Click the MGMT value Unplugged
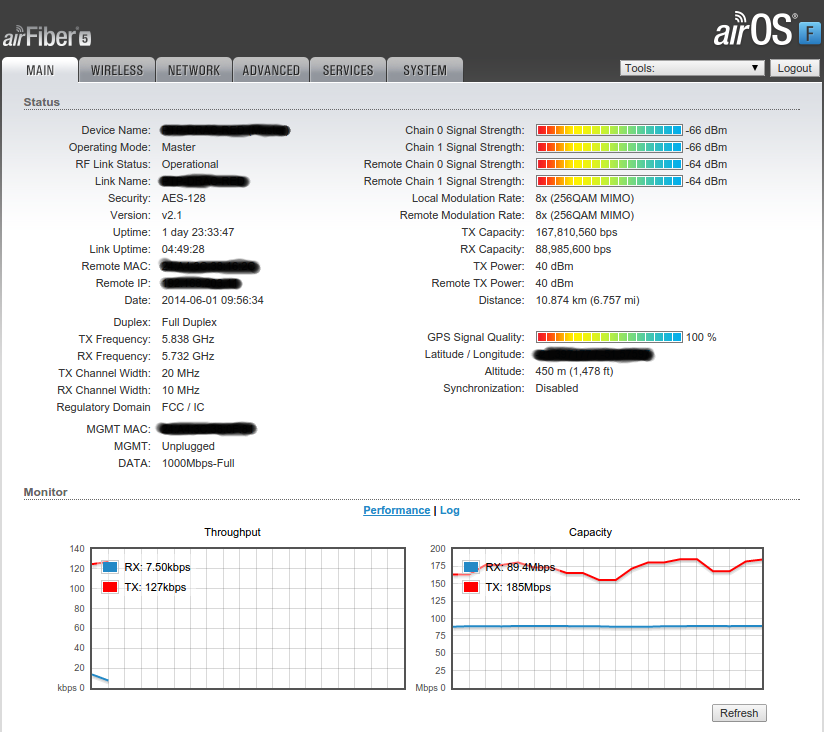This screenshot has height=732, width=824. pos(188,446)
